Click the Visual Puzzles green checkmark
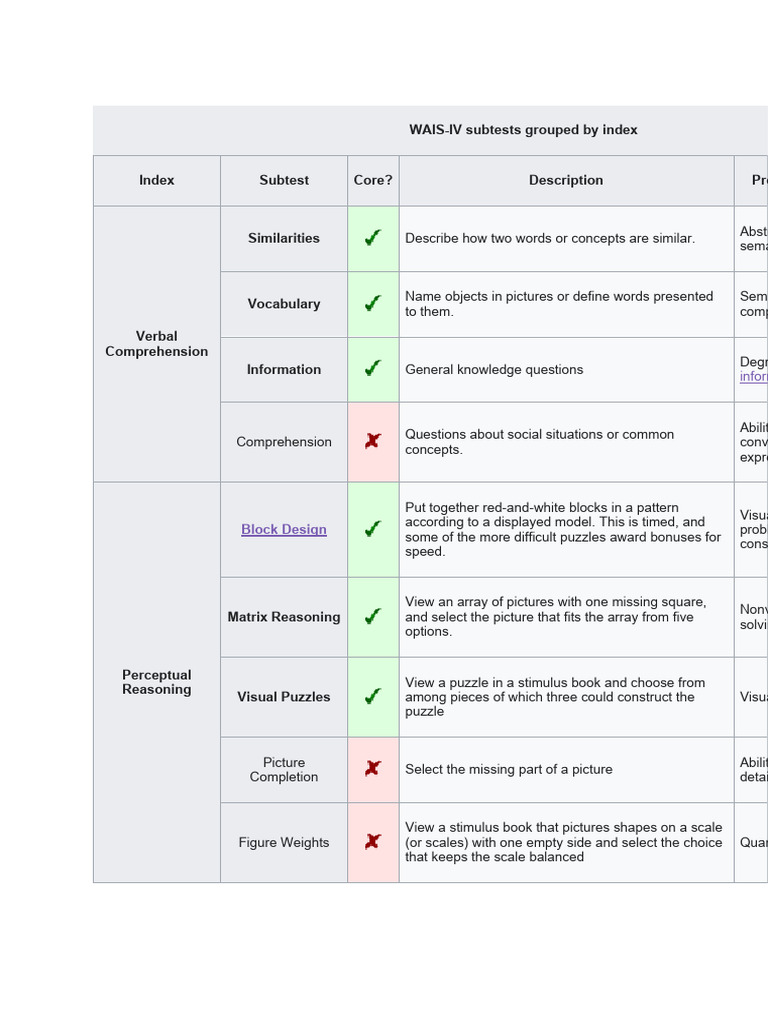This screenshot has height=1024, width=768. click(x=373, y=696)
